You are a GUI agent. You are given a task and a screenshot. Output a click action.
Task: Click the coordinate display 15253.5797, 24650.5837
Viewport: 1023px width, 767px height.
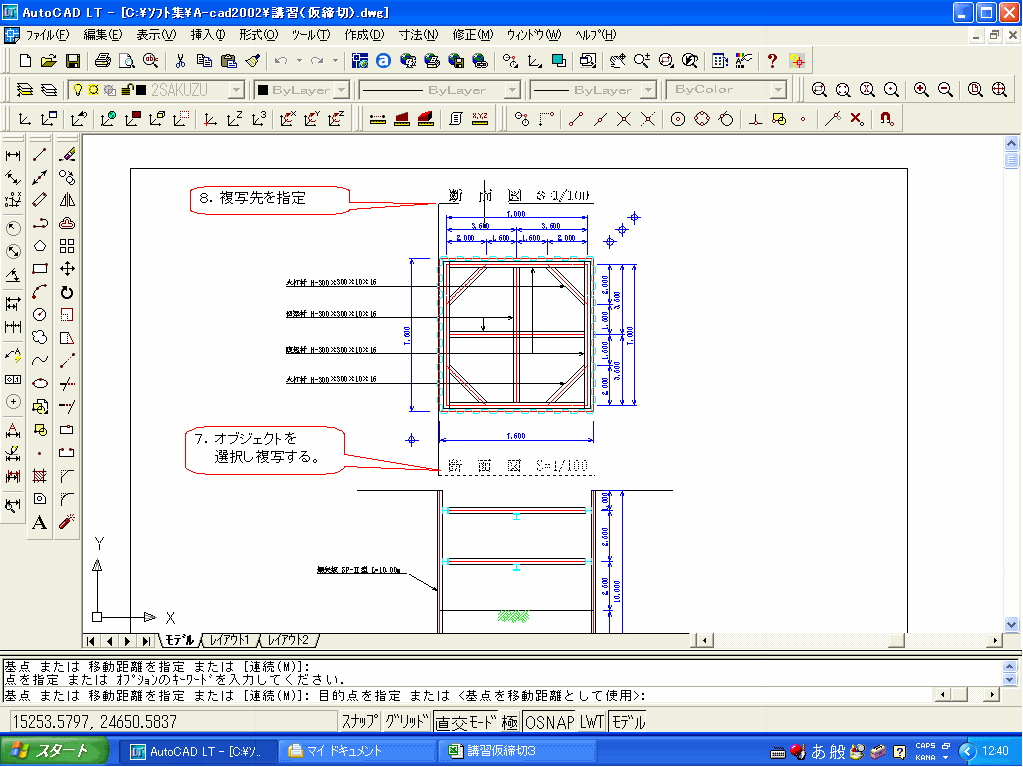[95, 722]
